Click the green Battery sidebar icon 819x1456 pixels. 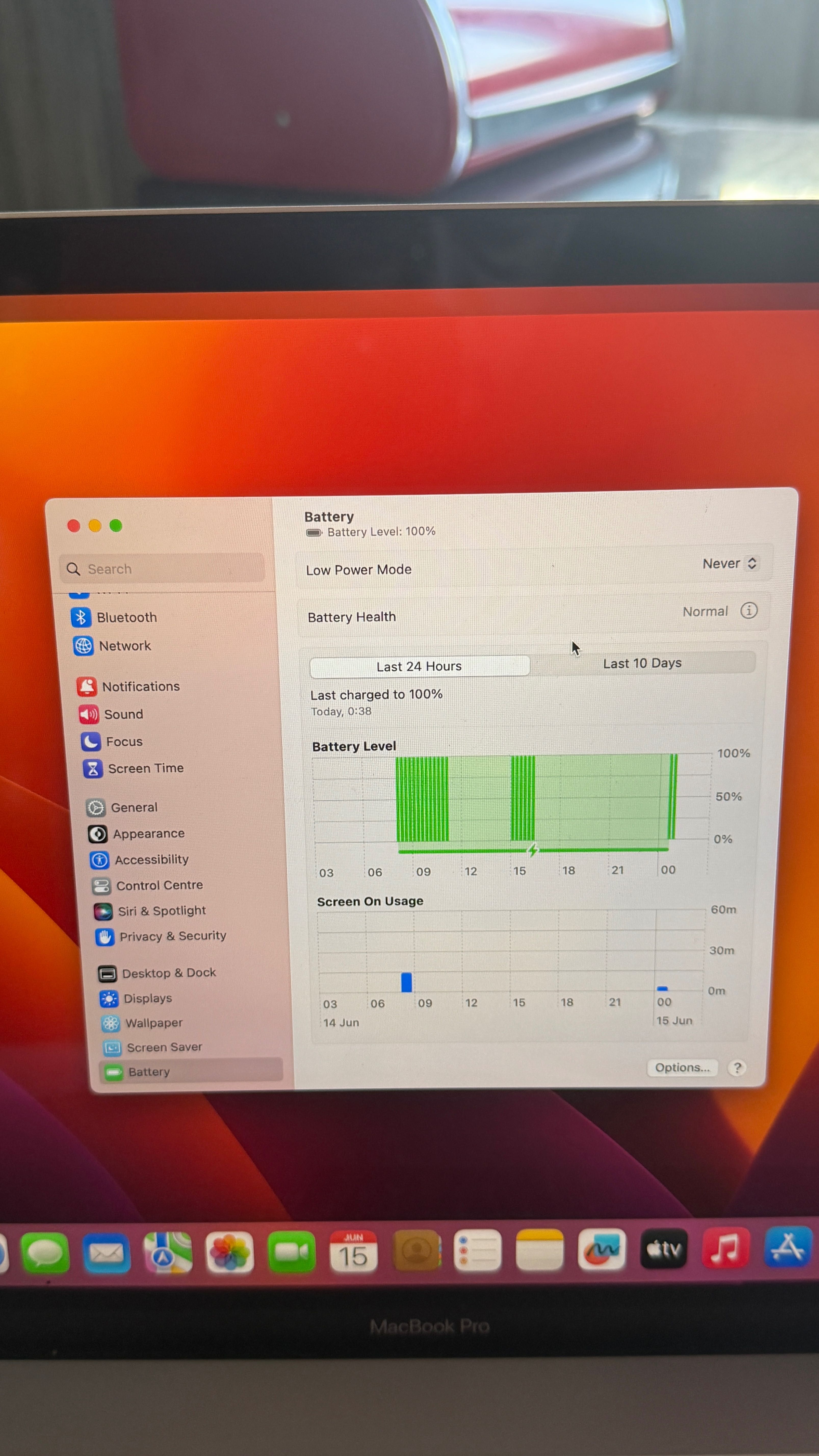pyautogui.click(x=114, y=1072)
